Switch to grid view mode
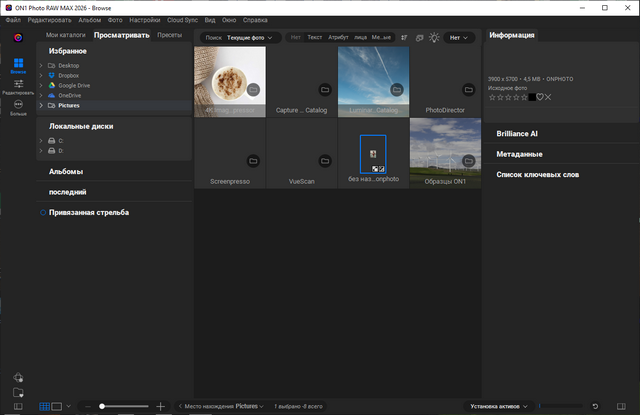 click(x=44, y=406)
